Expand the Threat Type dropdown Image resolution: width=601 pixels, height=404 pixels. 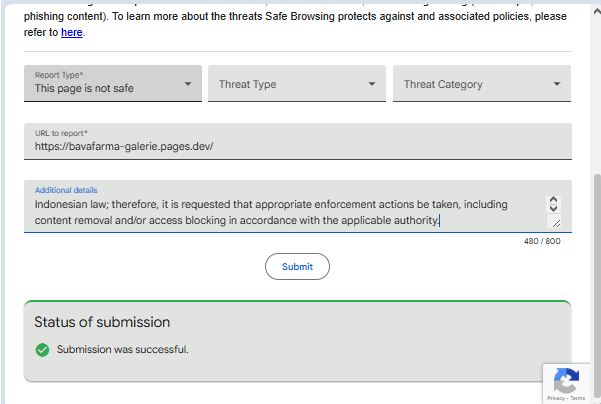(x=372, y=84)
